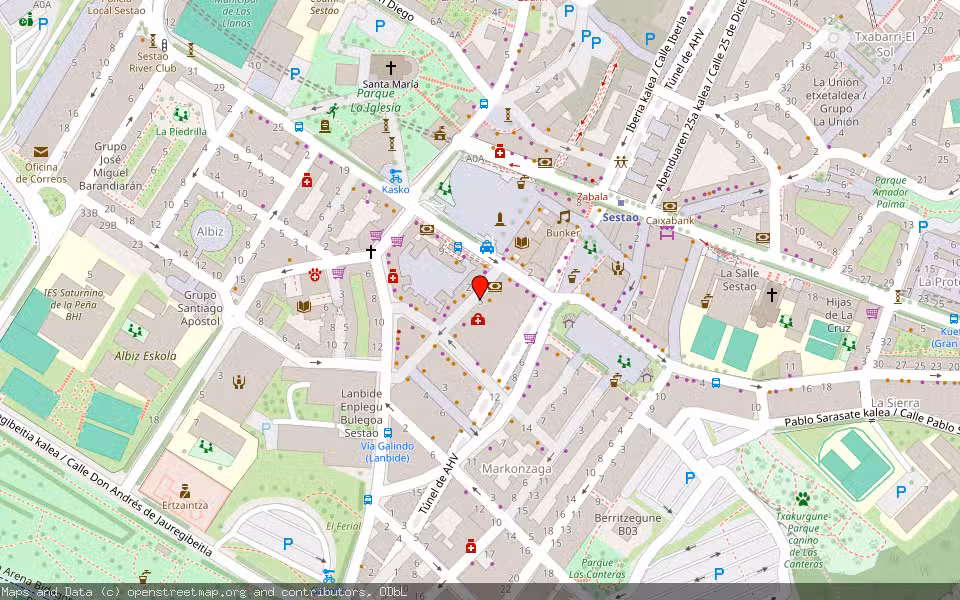Select the toilets icon on Iberia kalea
Screen dimensions: 960x600
pos(621,163)
